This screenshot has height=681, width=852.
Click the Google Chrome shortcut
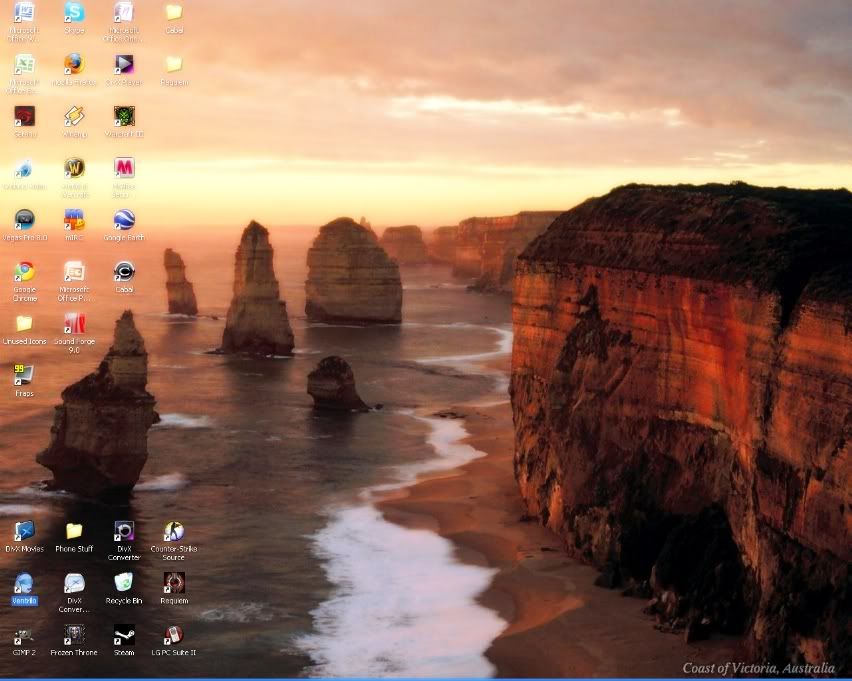click(x=24, y=272)
